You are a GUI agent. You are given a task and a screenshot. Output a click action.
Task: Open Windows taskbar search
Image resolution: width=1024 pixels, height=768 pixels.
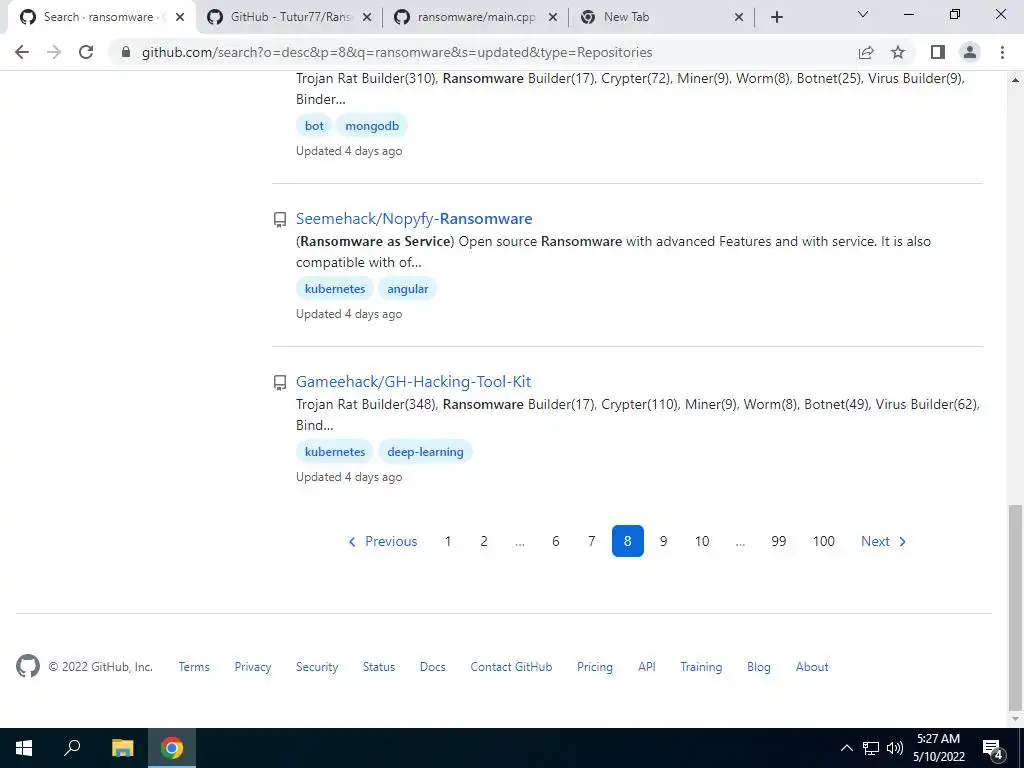(x=72, y=748)
